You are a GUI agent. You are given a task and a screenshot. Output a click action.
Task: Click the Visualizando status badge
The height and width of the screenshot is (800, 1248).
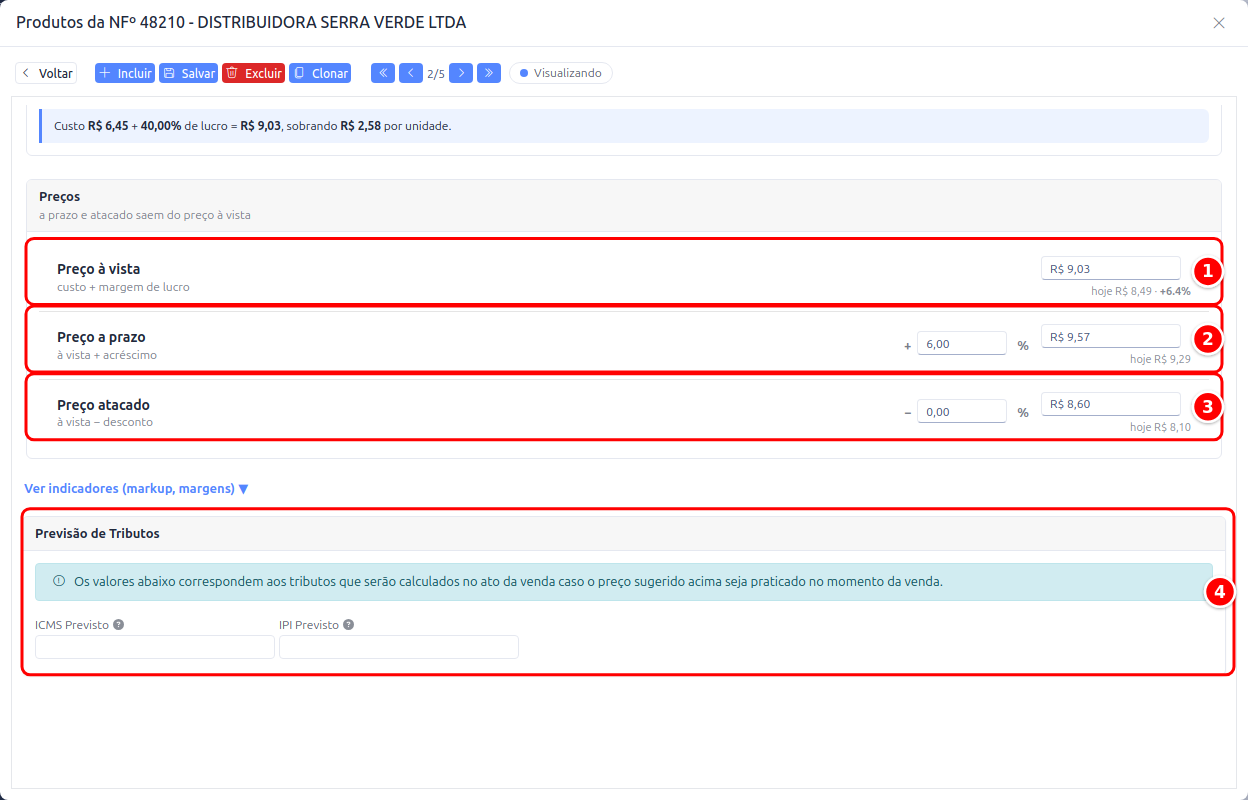point(561,73)
